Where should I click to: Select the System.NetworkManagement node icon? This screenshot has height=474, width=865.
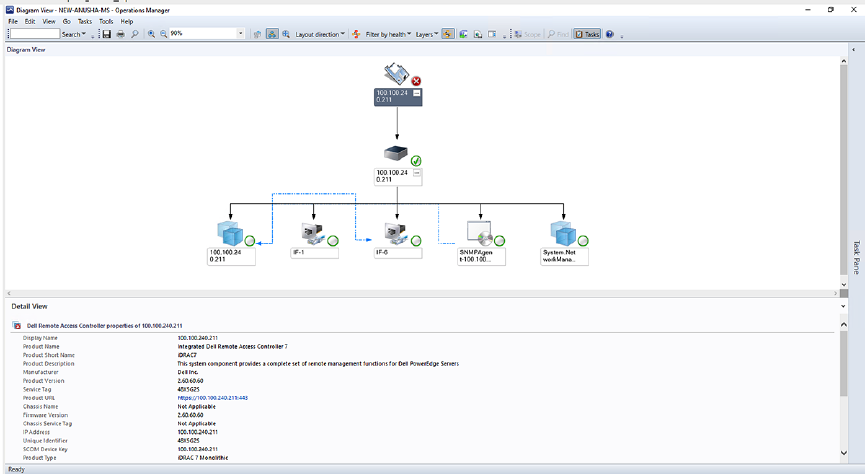pos(563,233)
